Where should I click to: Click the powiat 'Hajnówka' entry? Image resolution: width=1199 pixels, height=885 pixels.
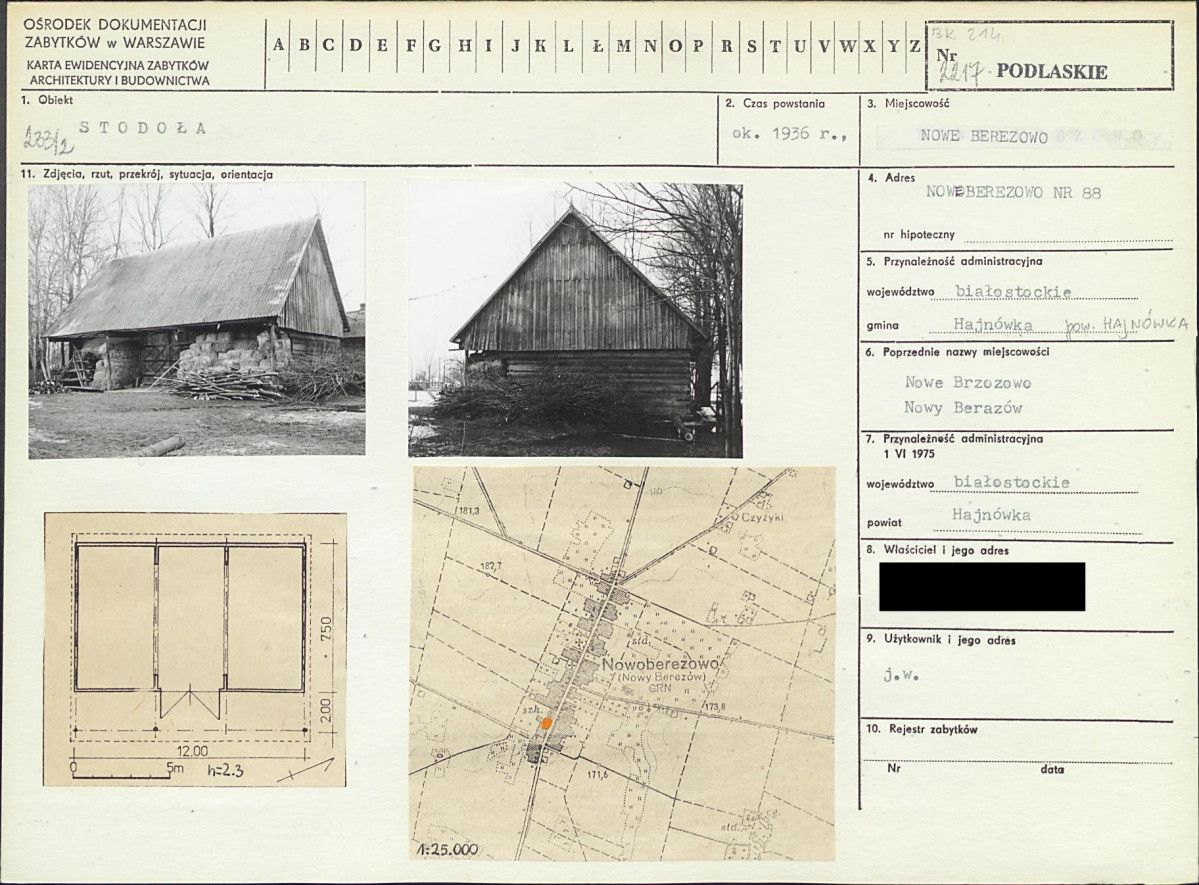click(x=991, y=515)
